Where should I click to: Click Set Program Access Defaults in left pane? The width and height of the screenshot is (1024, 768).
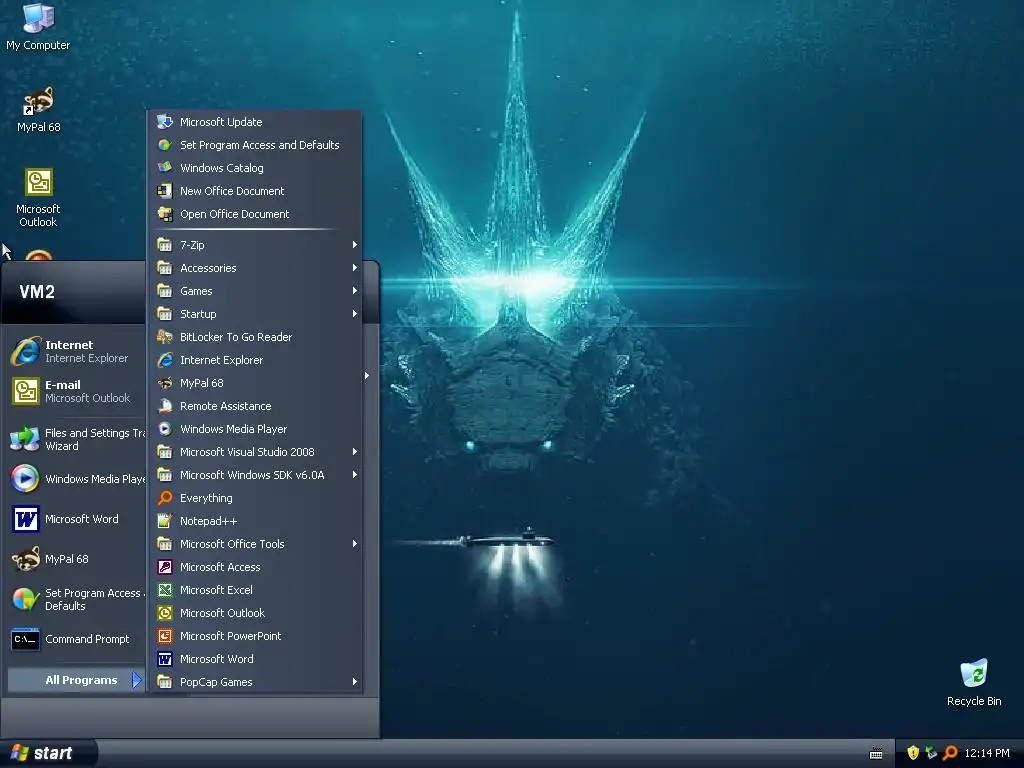(x=76, y=600)
